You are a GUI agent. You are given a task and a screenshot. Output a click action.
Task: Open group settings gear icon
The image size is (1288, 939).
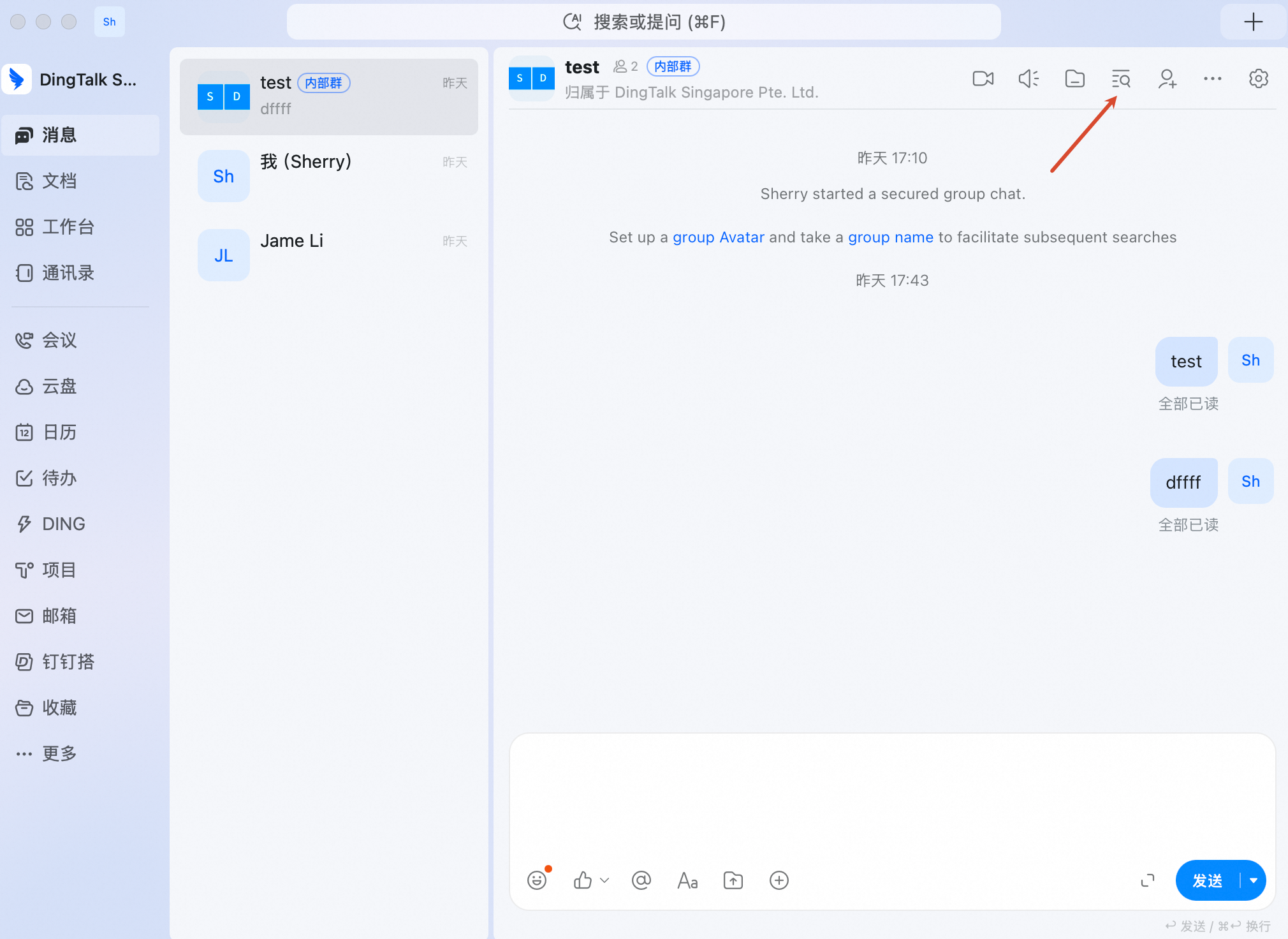[x=1258, y=78]
